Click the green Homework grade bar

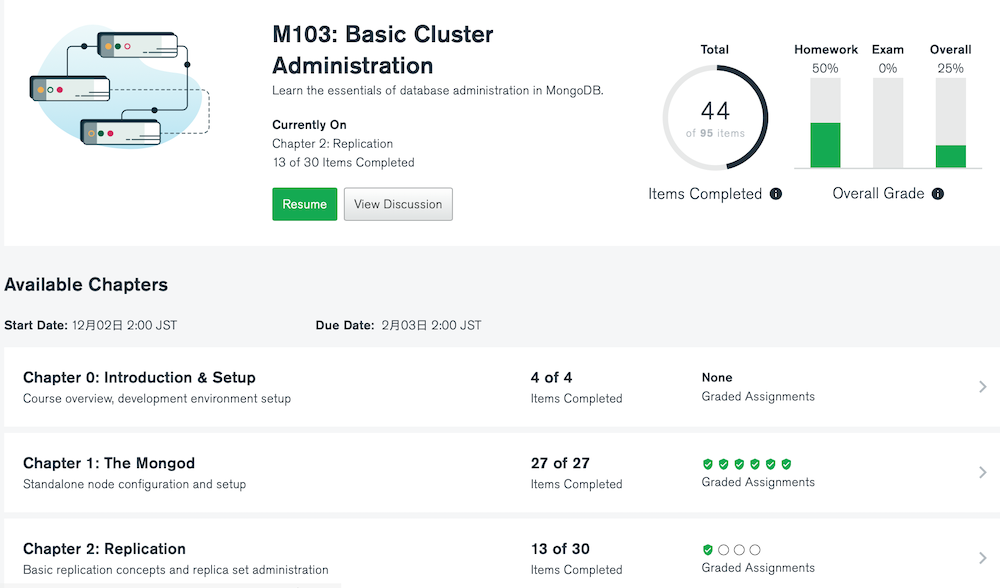[825, 145]
